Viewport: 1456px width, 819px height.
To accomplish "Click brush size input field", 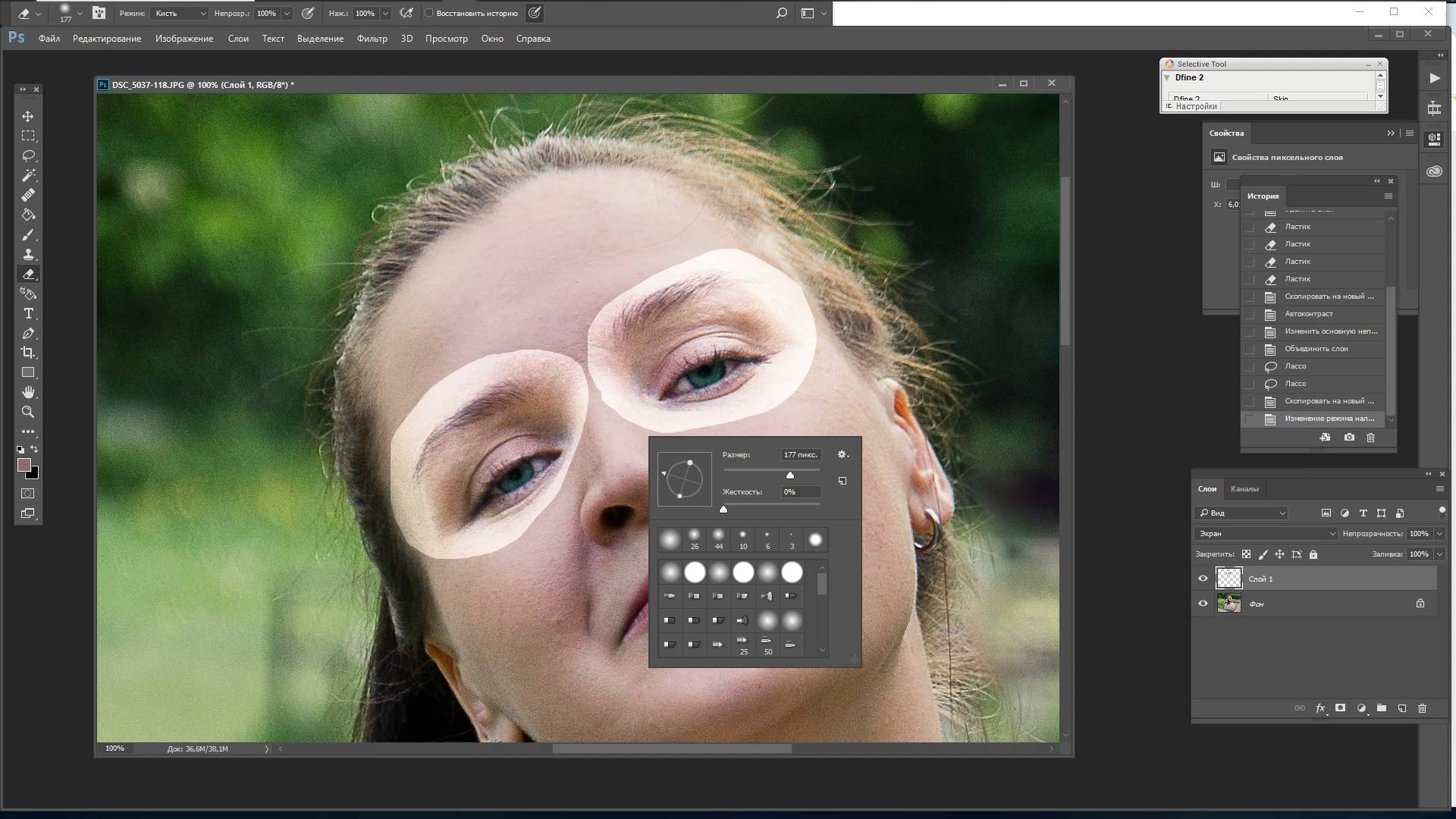I will click(x=800, y=454).
